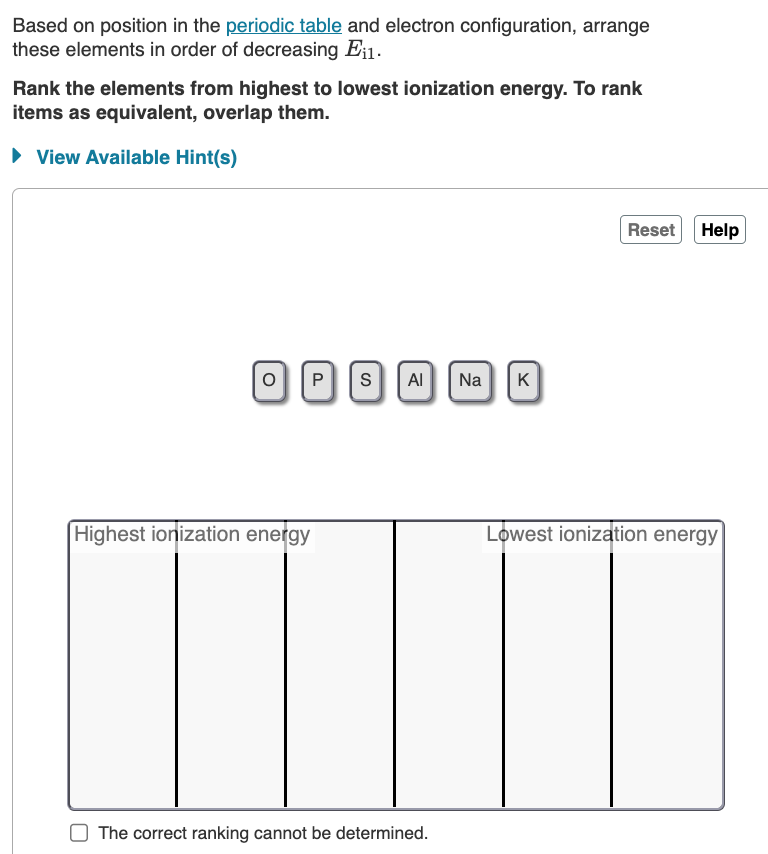Screen dimensions: 768x854
Task: Select the P element tile
Action: (x=317, y=380)
